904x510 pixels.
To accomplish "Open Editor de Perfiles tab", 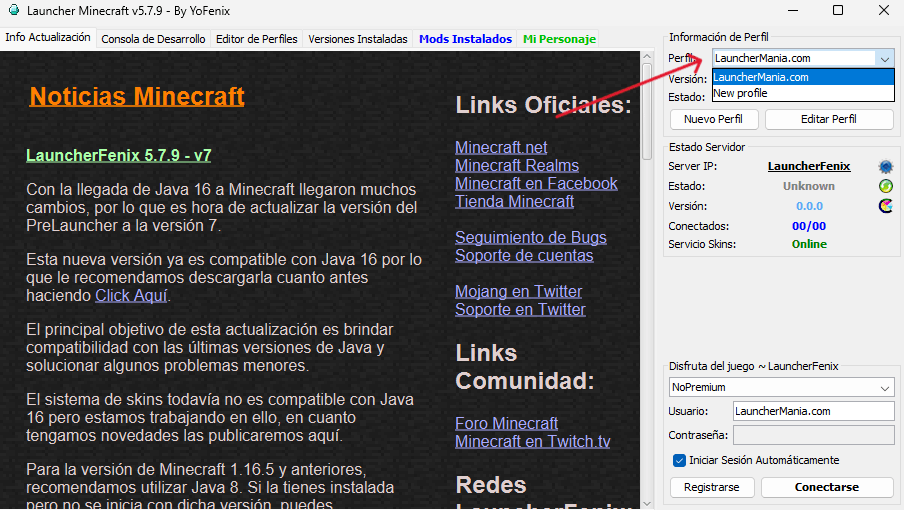I will point(257,39).
